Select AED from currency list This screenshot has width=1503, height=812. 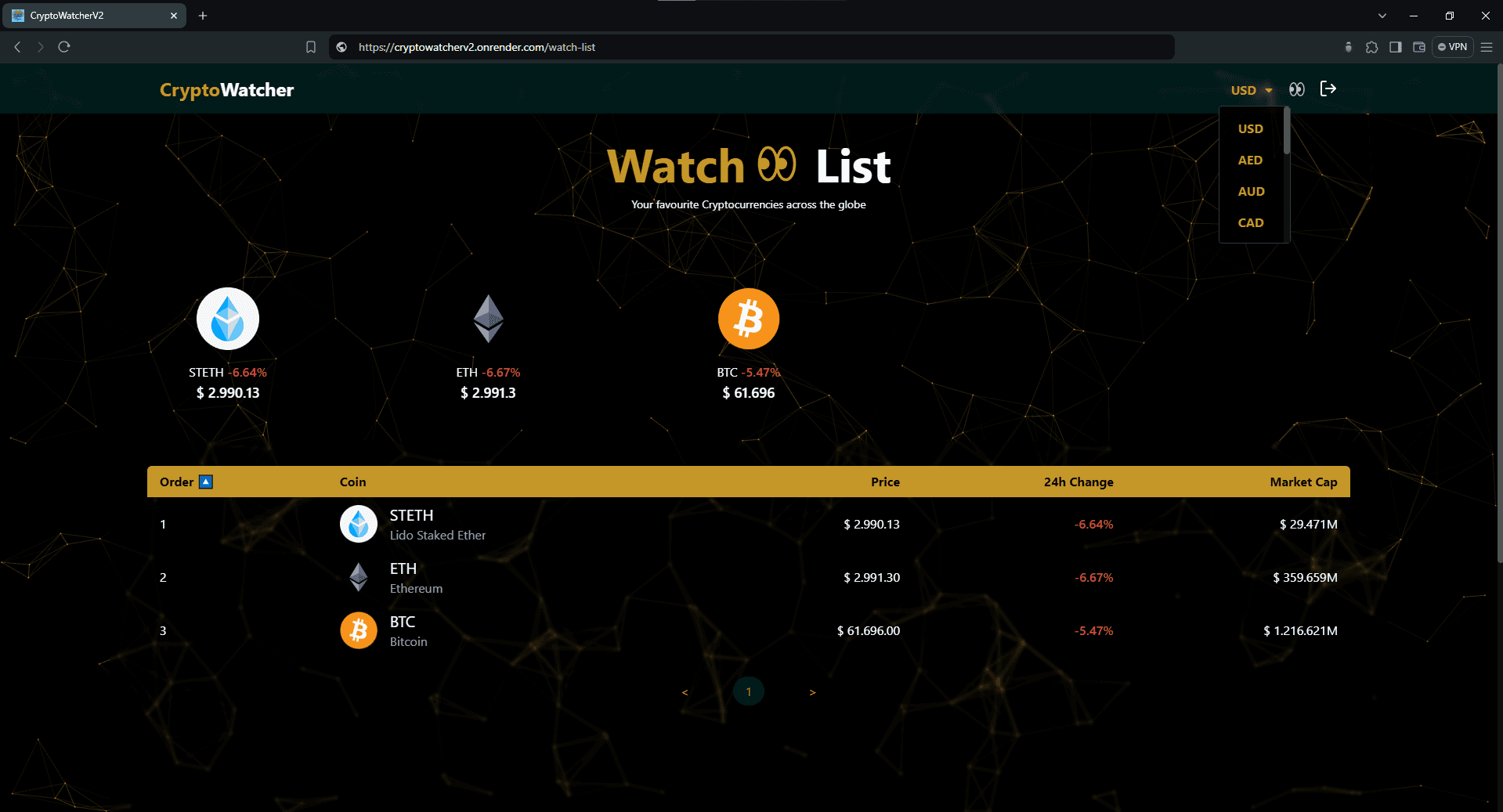click(x=1250, y=160)
